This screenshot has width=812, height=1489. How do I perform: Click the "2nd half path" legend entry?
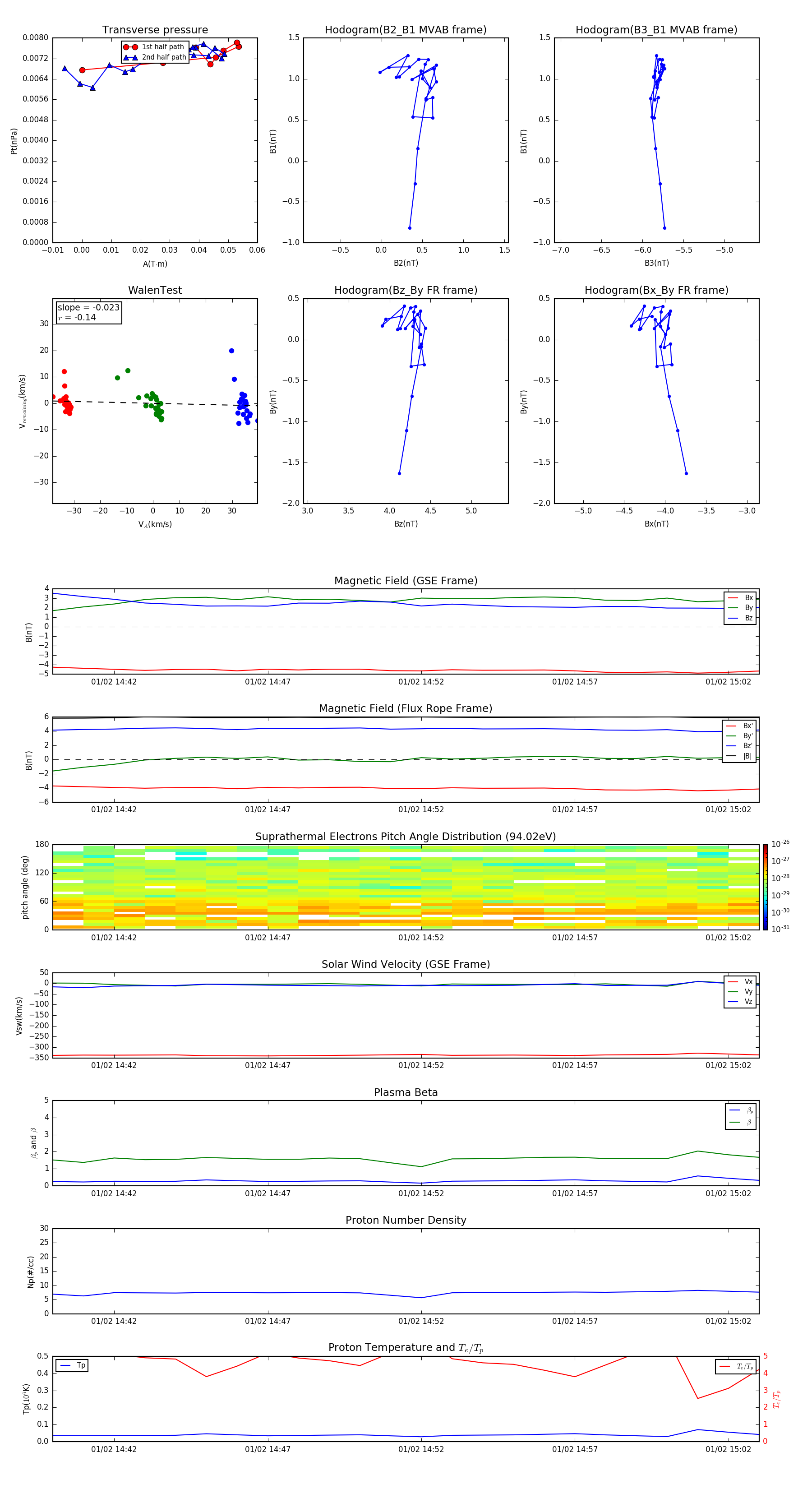[154, 57]
